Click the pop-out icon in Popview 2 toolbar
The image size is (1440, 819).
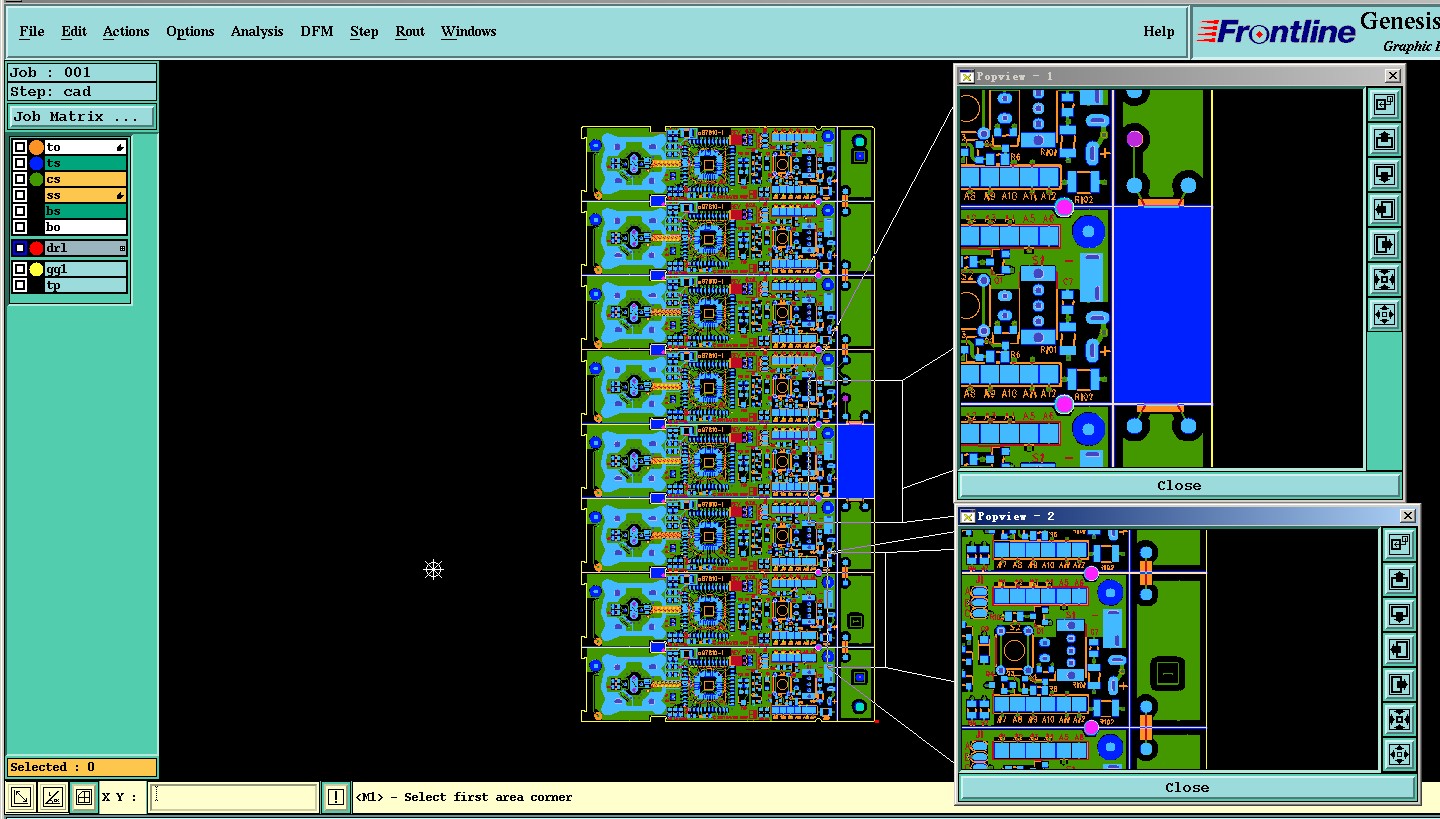1399,544
